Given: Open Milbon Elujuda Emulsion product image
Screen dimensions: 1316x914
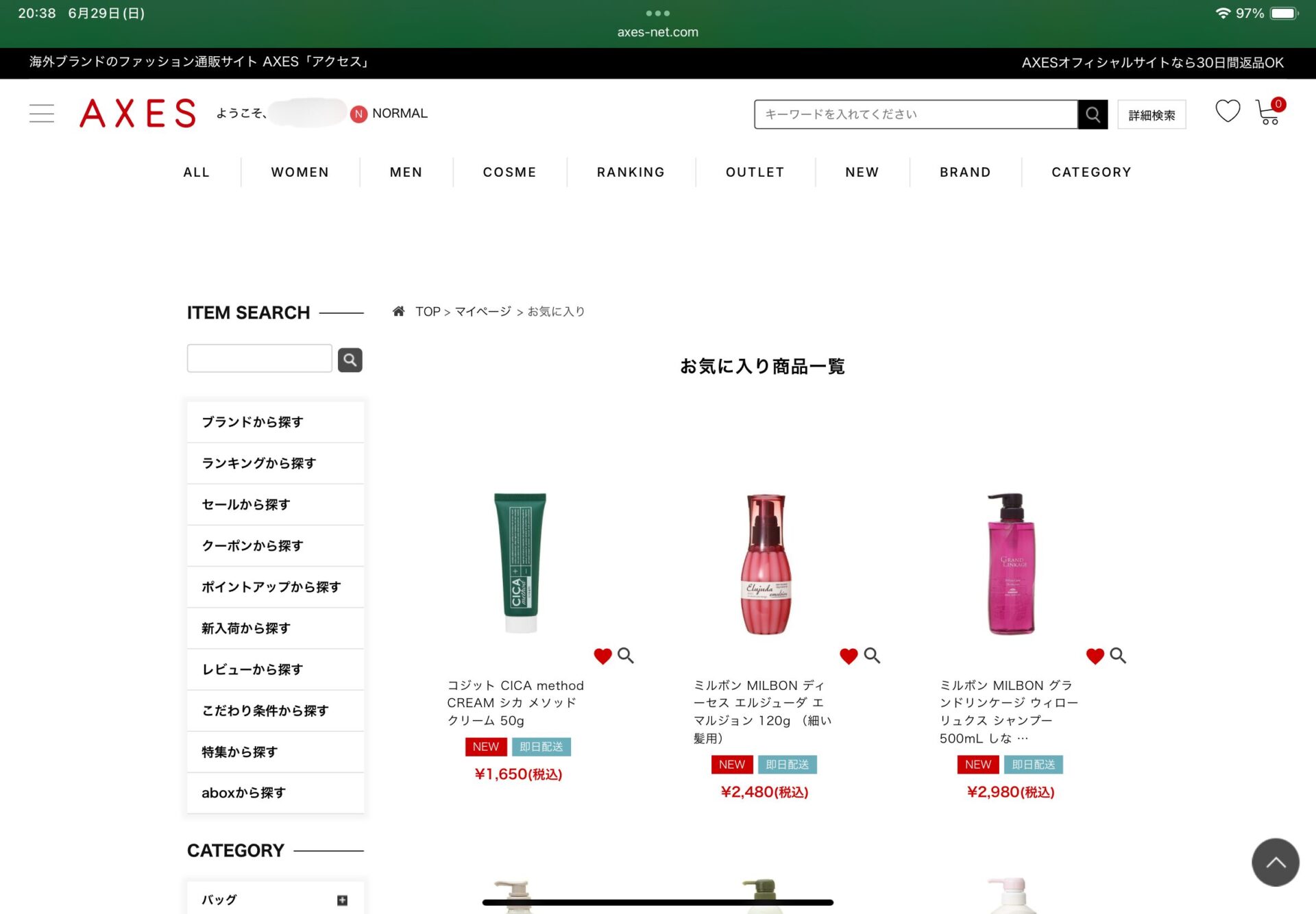Looking at the screenshot, I should (766, 564).
